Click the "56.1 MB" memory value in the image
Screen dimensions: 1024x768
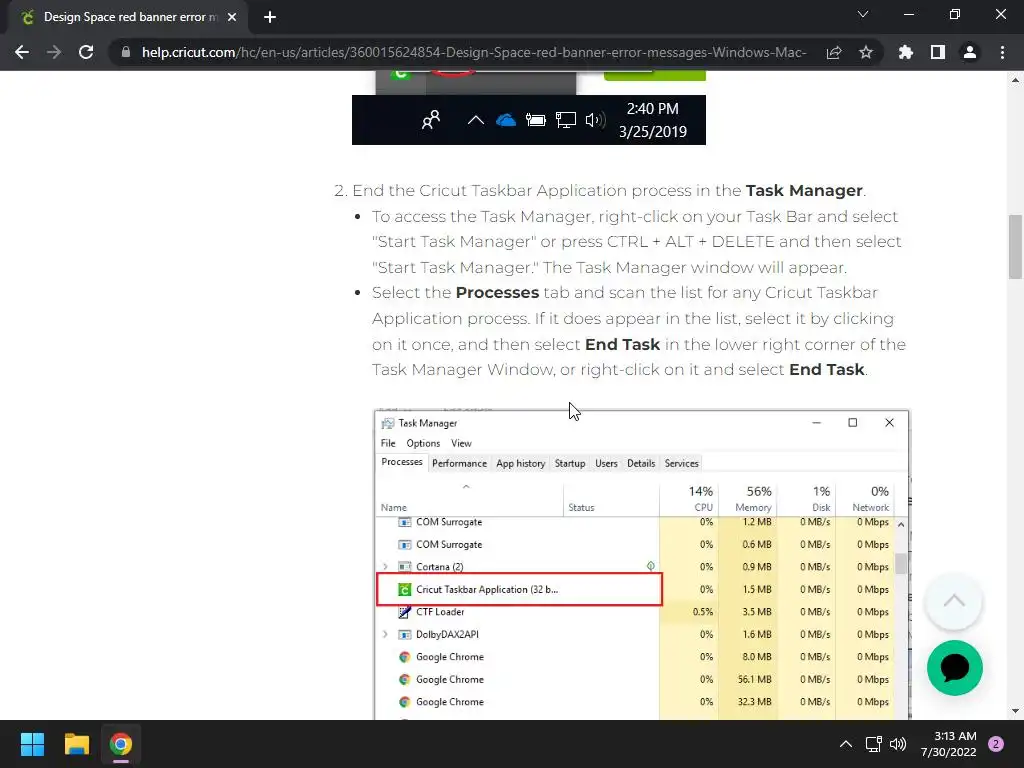pyautogui.click(x=754, y=679)
